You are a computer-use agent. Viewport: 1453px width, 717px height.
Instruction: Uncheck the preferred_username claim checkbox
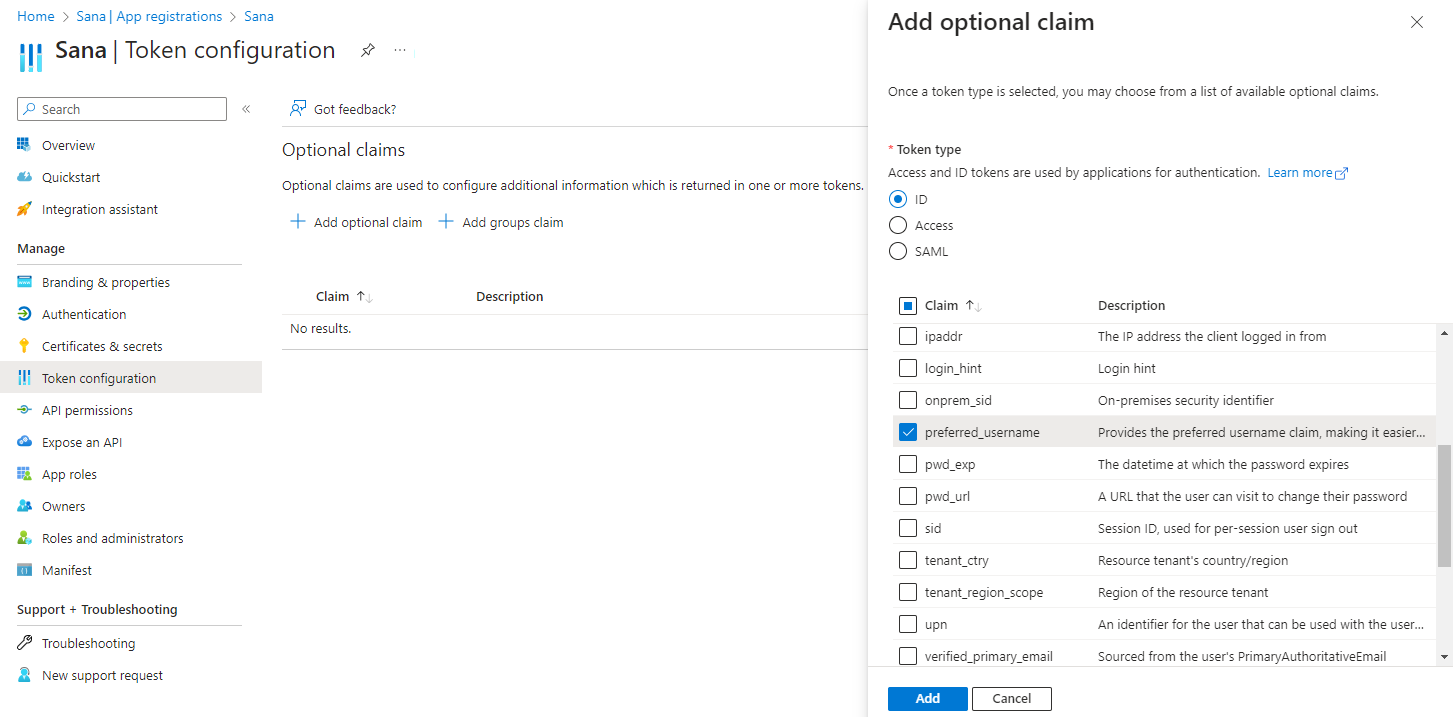point(908,432)
